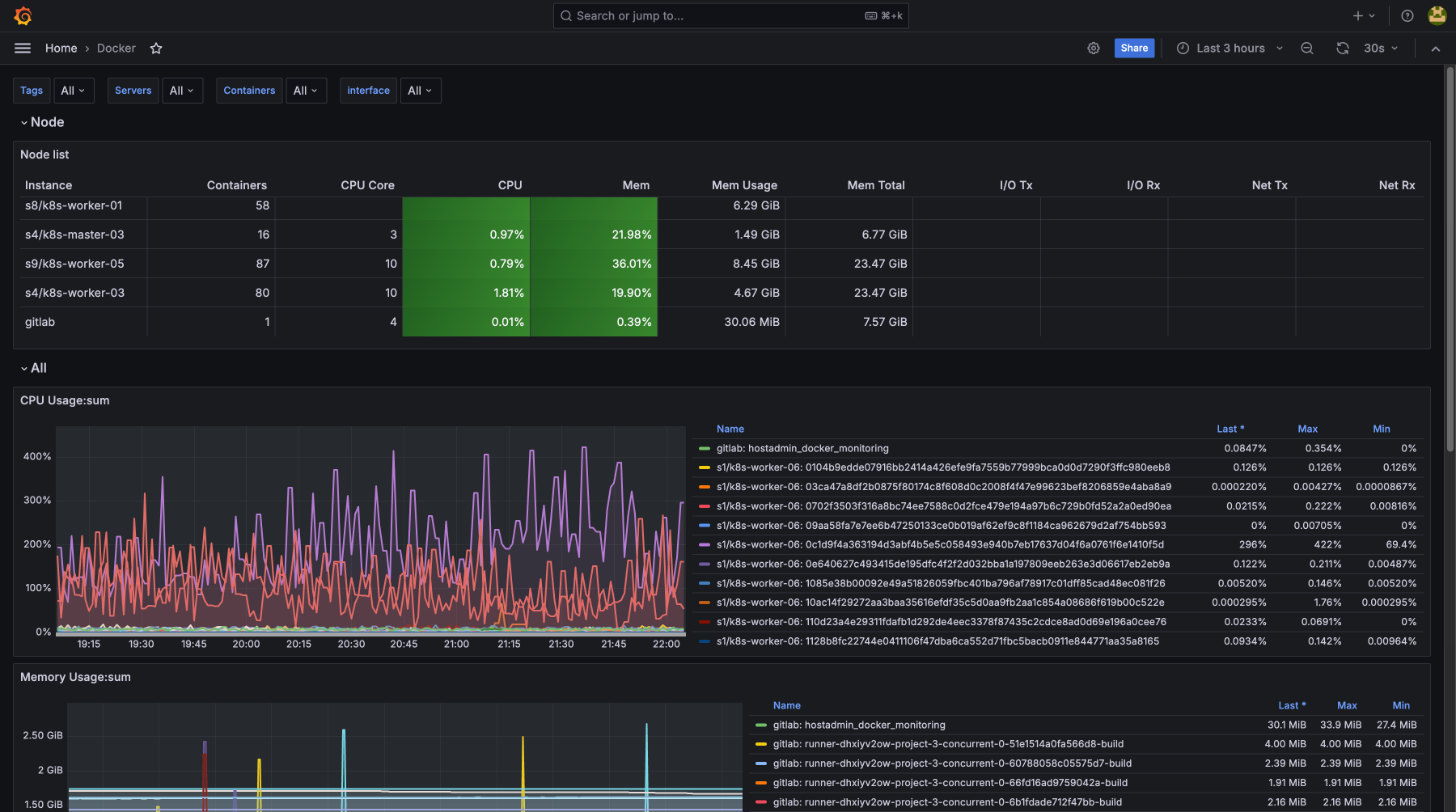Collapse the top toolbar with chevron
Viewport: 1456px width, 812px height.
tap(1435, 49)
